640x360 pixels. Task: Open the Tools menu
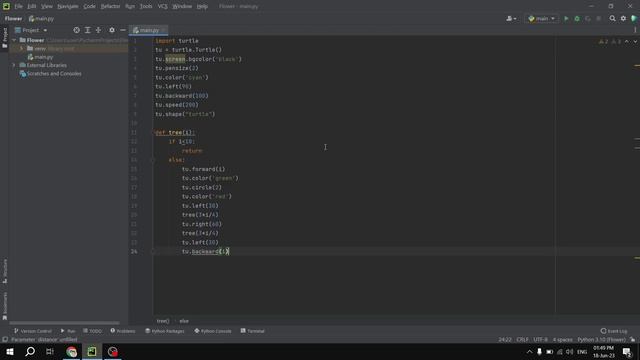point(146,7)
